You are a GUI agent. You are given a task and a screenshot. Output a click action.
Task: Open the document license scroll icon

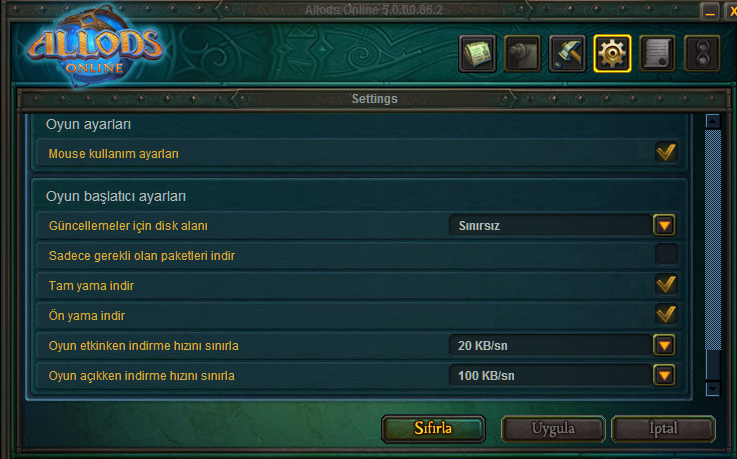click(x=657, y=54)
